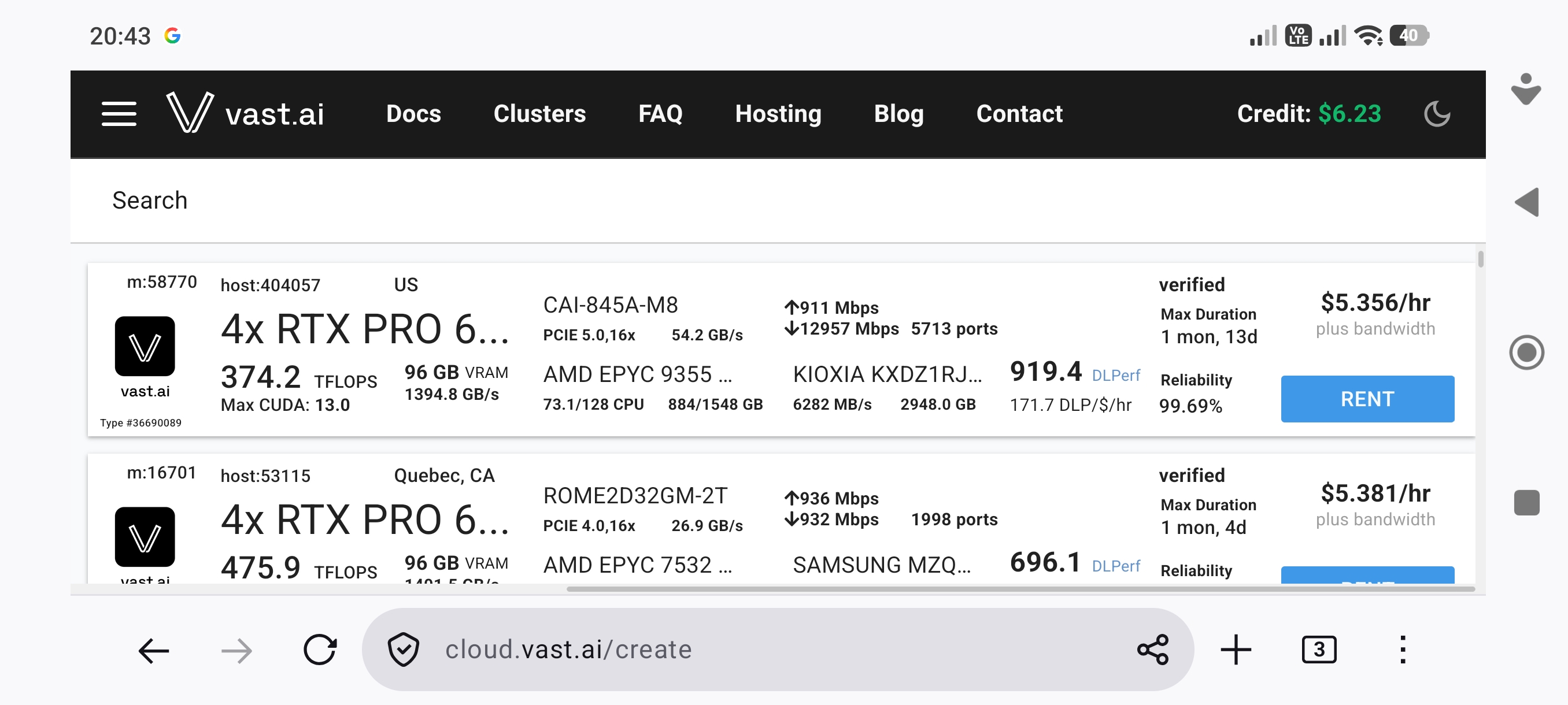Click the shield site security icon

click(403, 650)
